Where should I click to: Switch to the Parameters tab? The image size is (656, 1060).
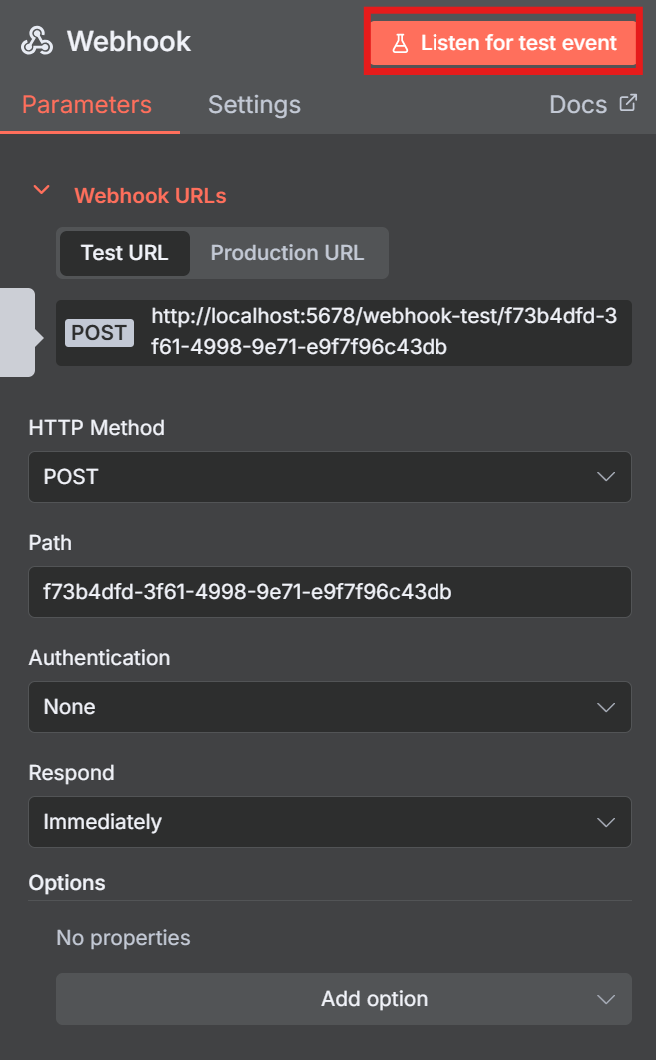pos(87,105)
